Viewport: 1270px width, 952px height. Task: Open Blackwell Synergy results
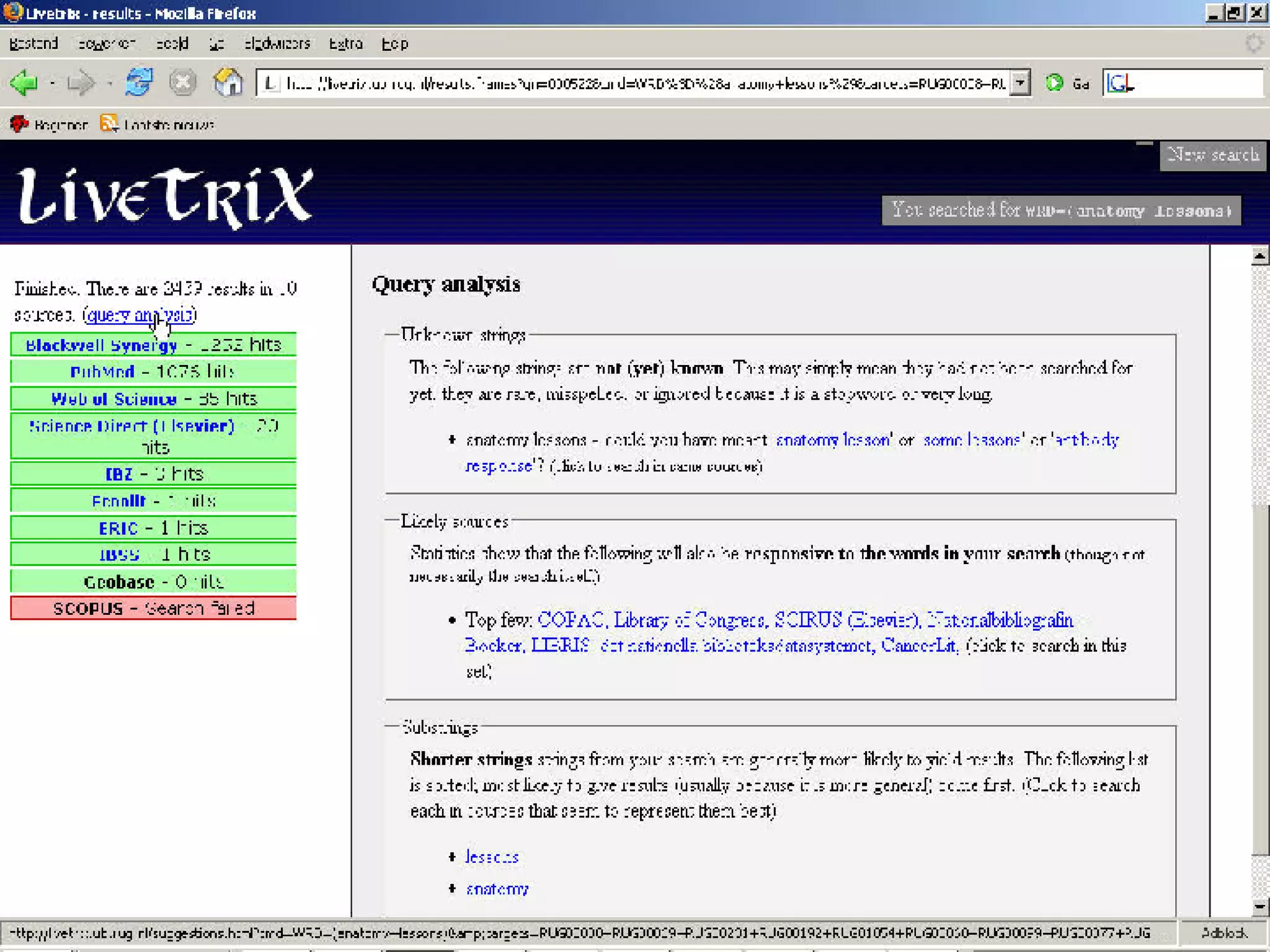102,345
